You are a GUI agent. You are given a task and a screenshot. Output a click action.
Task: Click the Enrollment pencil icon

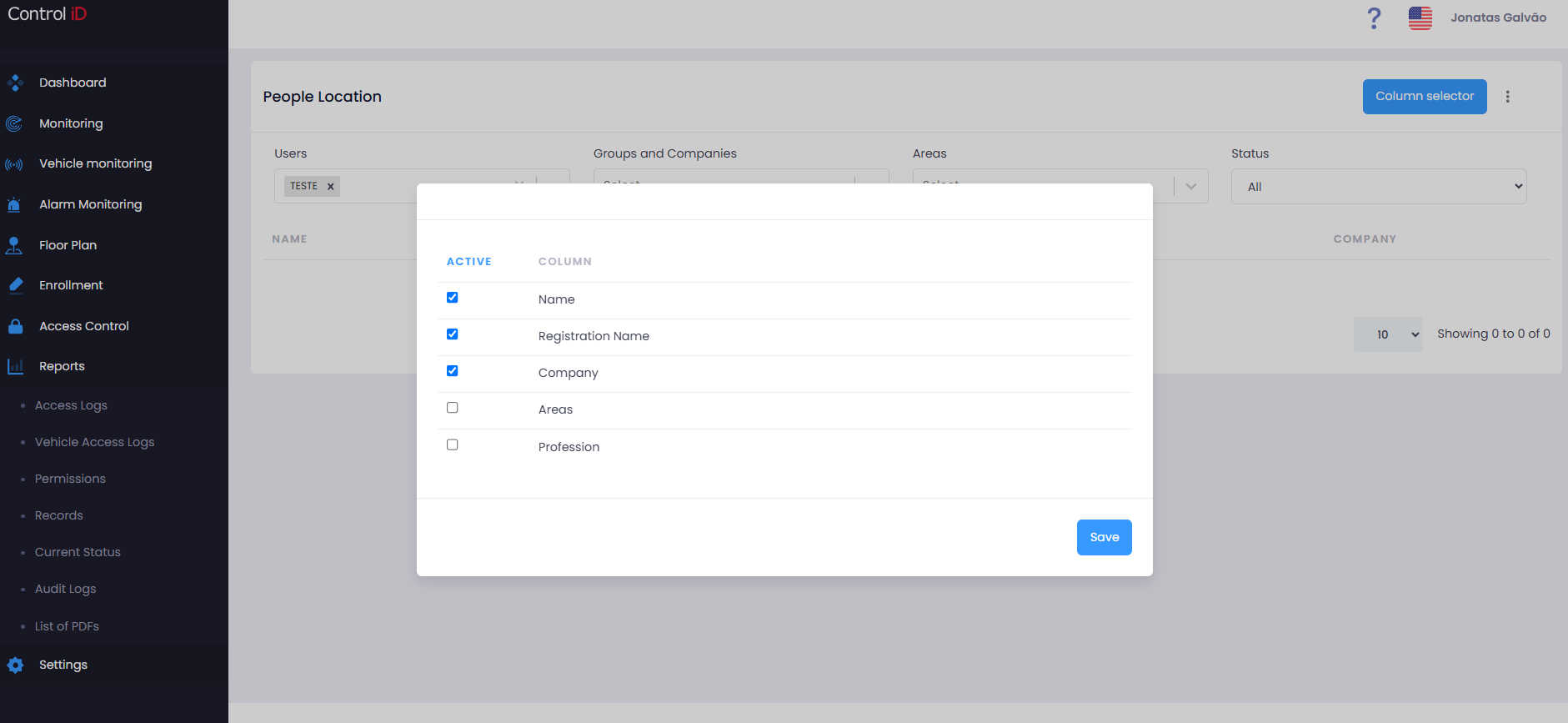click(x=15, y=285)
